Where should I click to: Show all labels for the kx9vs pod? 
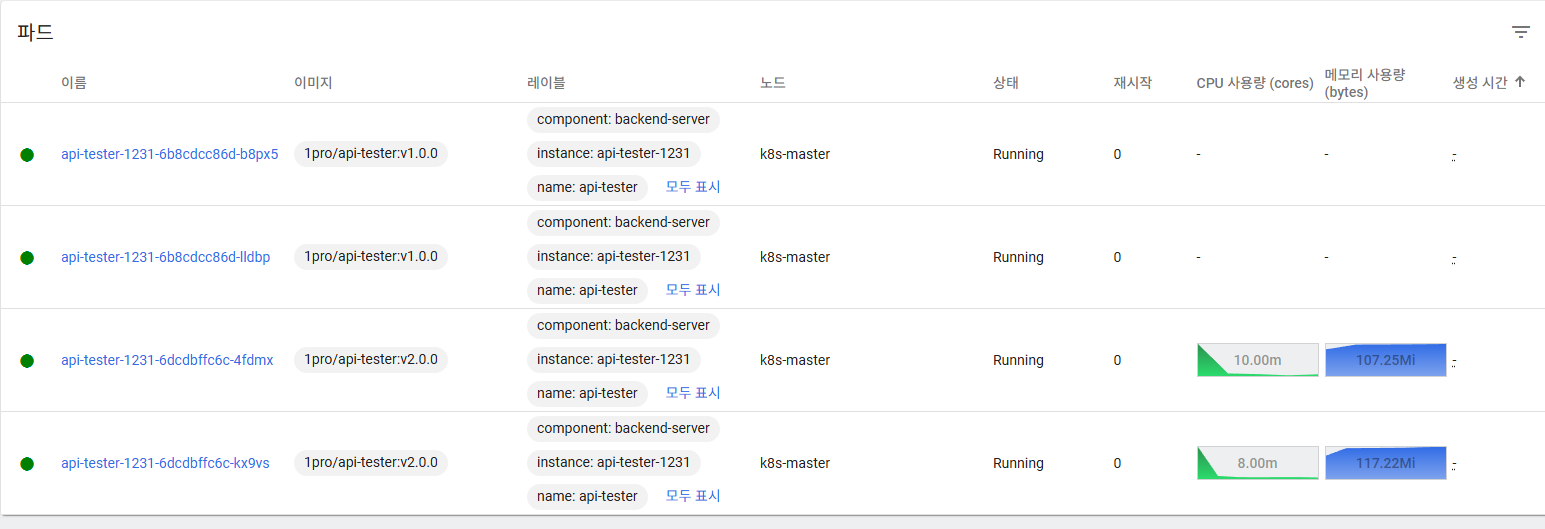[693, 496]
